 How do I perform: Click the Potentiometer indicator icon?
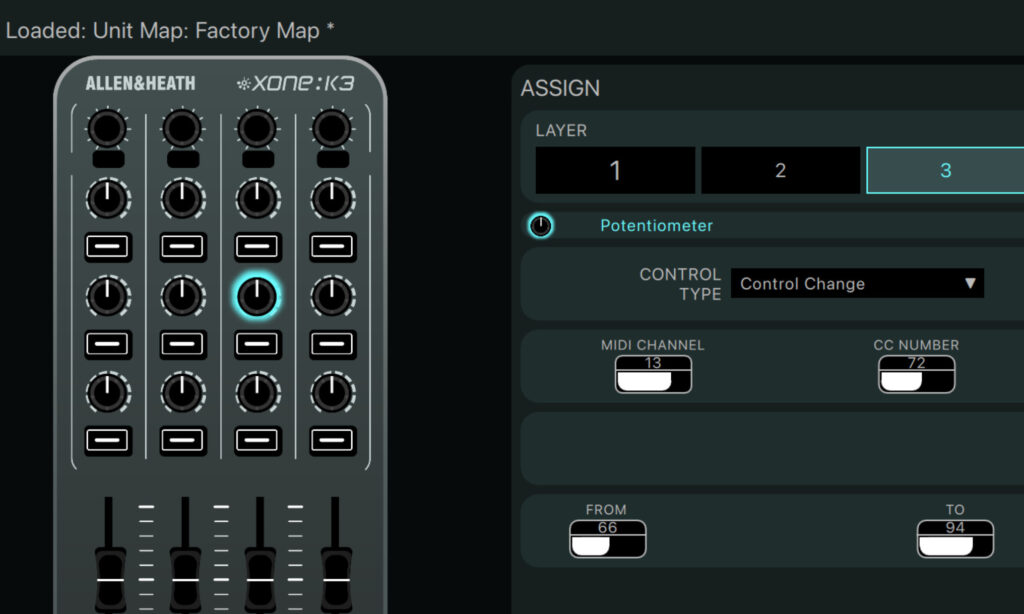540,226
